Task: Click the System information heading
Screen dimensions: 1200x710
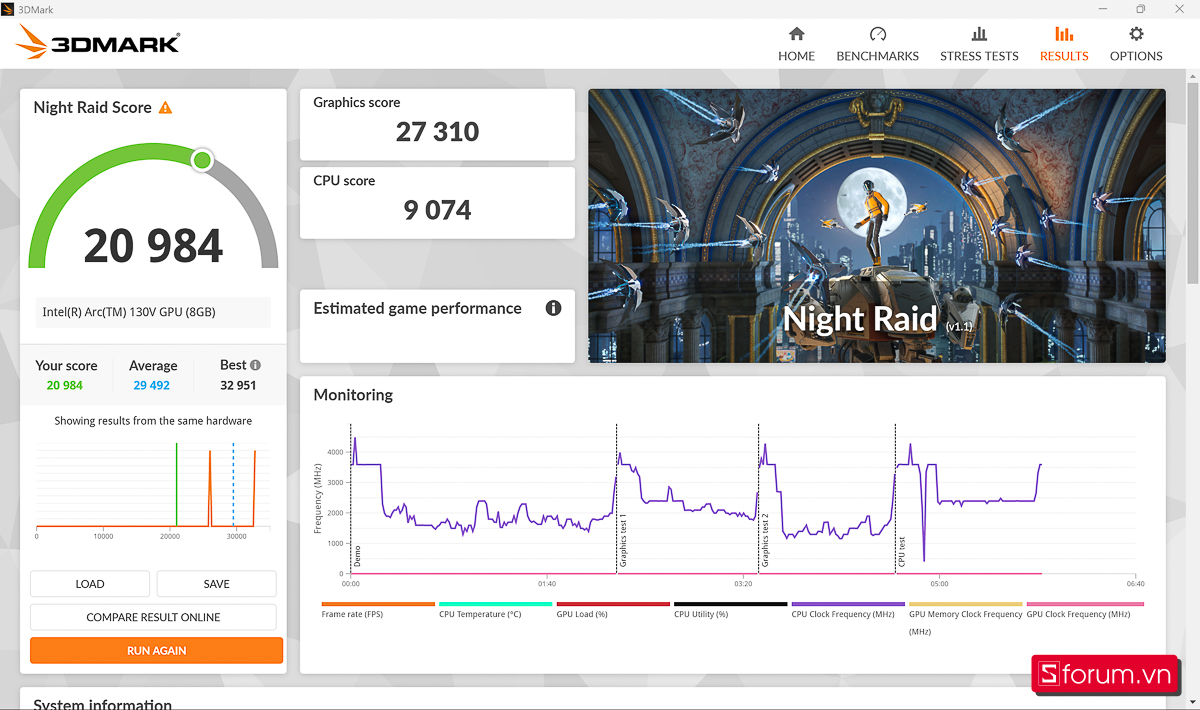Action: 102,704
